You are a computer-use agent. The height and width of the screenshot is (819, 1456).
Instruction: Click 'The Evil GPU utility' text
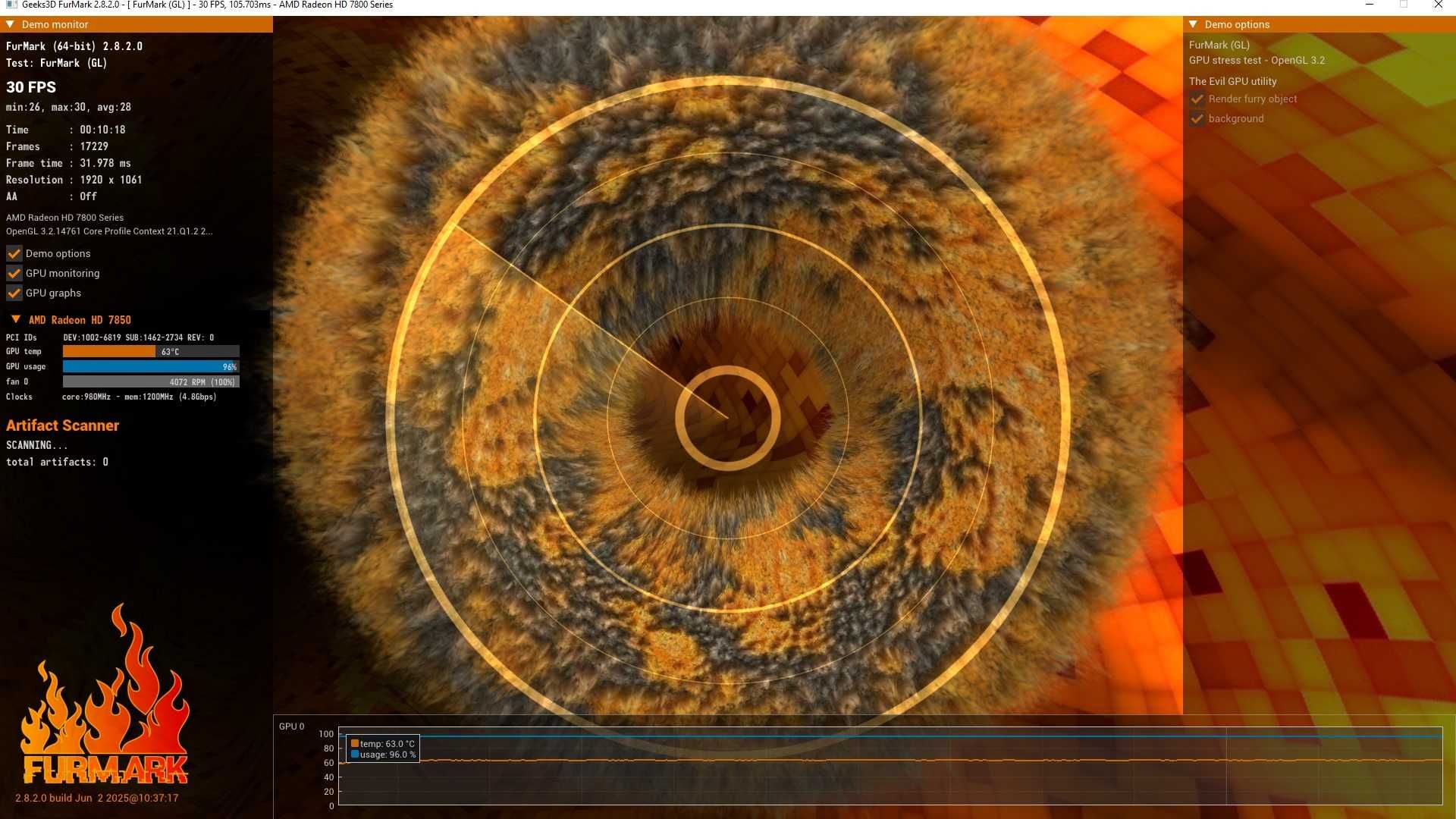coord(1233,81)
